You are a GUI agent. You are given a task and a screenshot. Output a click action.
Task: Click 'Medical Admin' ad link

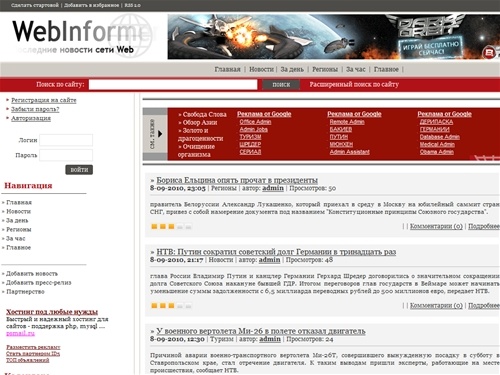437,144
